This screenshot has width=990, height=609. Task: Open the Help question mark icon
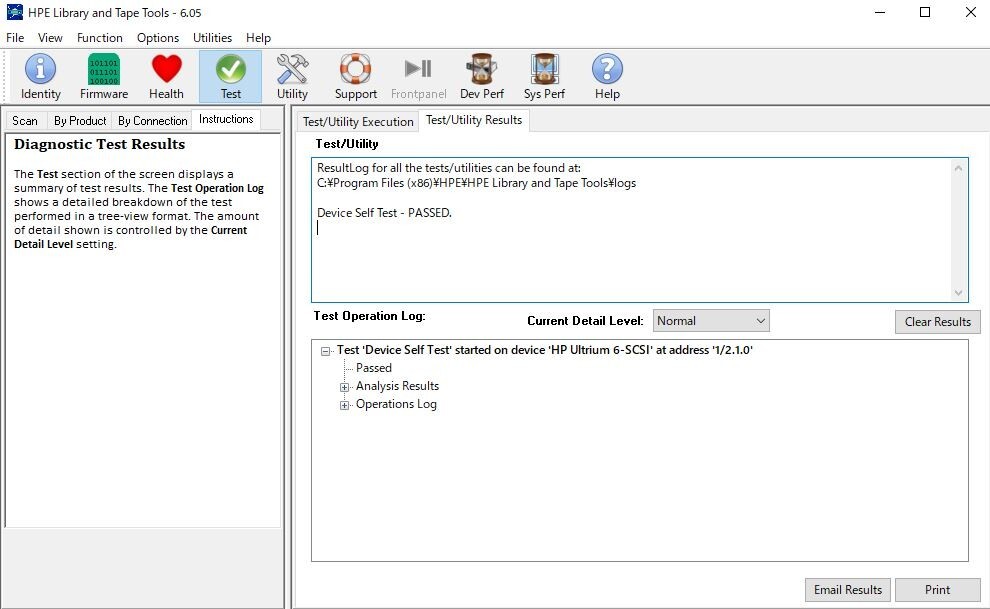click(607, 76)
